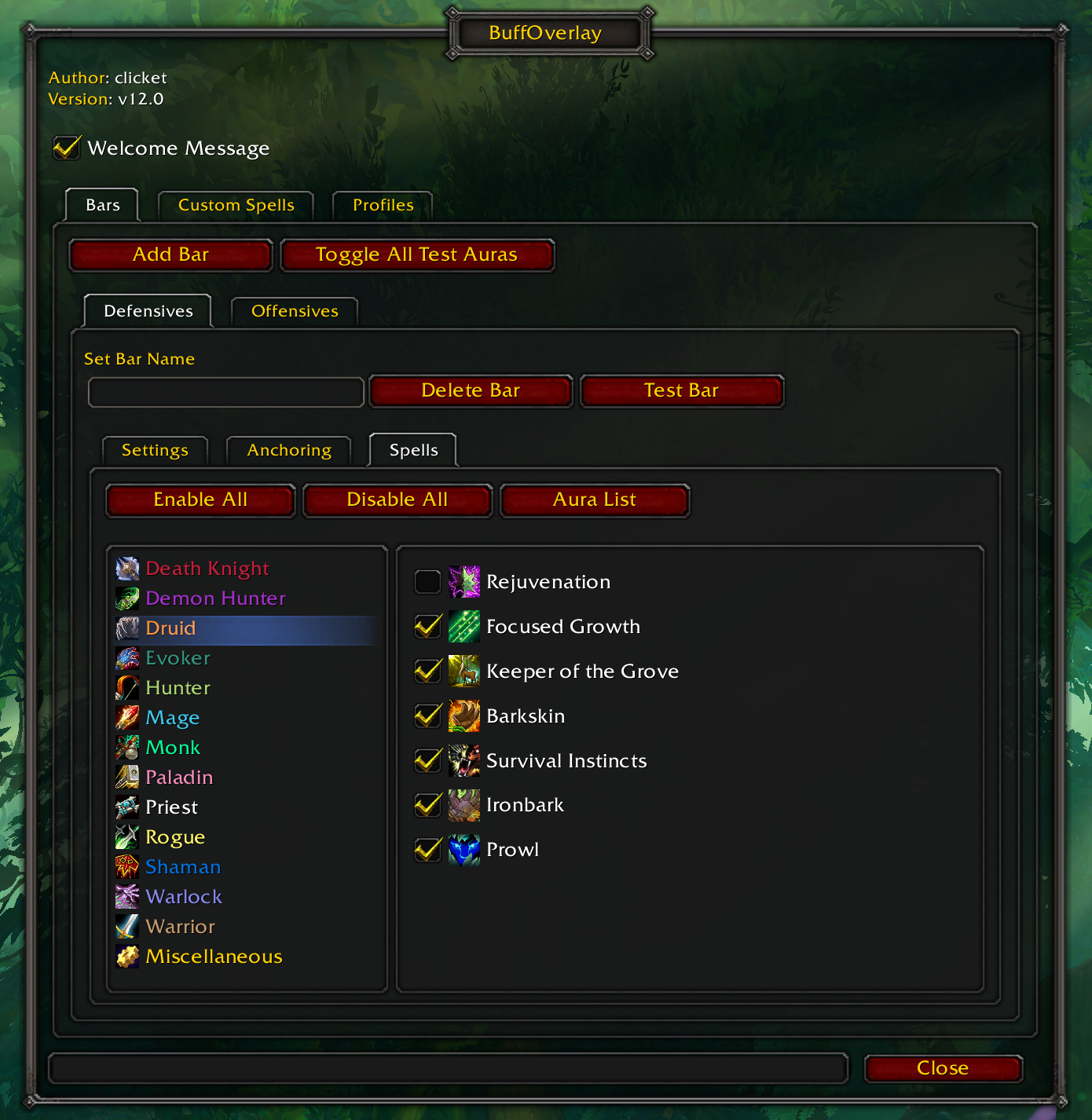Viewport: 1092px width, 1120px height.
Task: Uncheck the Focused Growth checkbox
Action: (x=427, y=627)
